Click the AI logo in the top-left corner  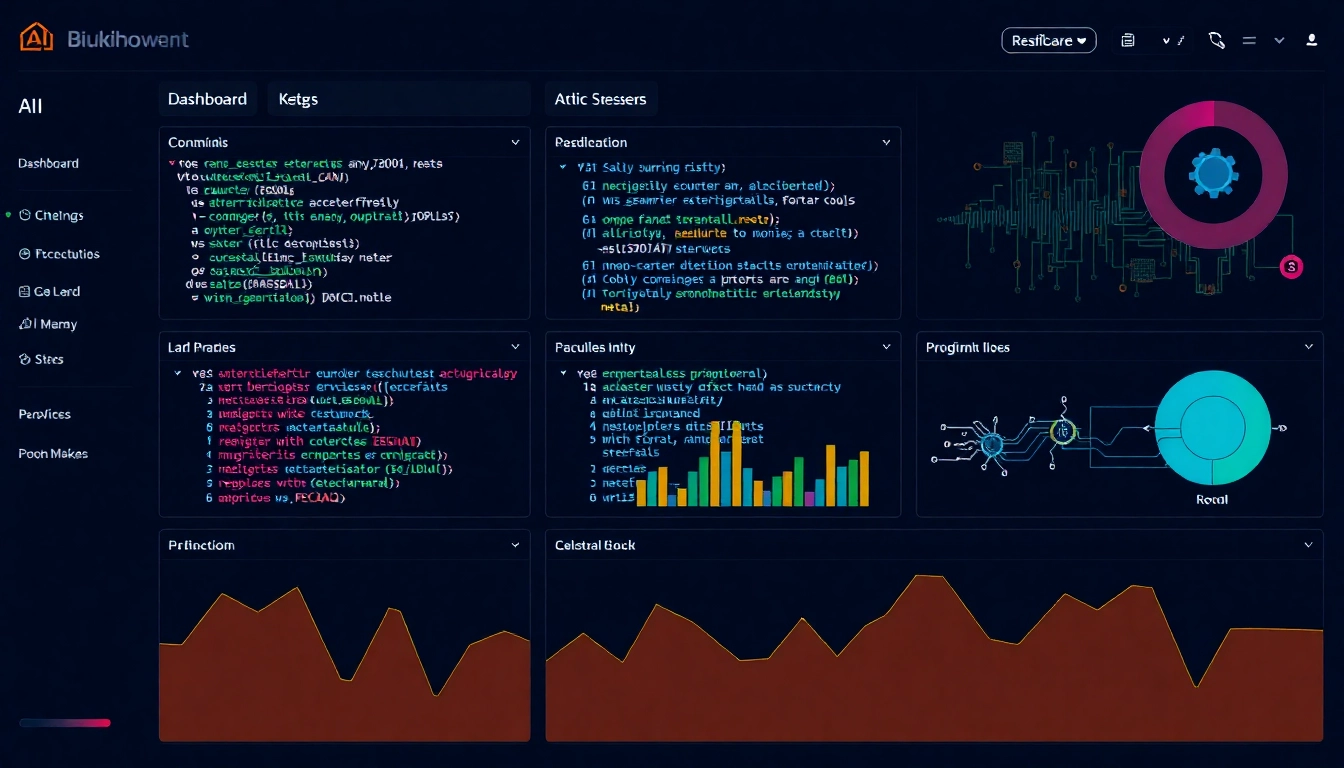(x=34, y=36)
